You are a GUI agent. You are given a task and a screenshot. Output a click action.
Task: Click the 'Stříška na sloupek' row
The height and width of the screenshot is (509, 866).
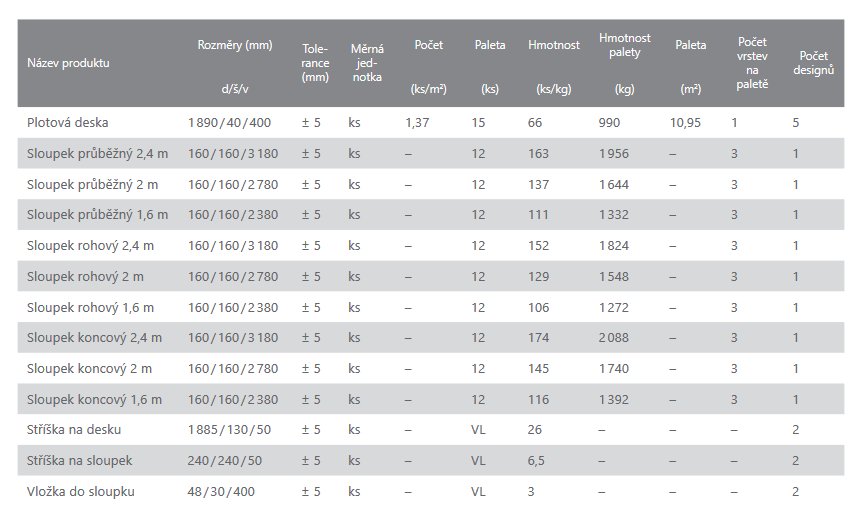[431, 460]
